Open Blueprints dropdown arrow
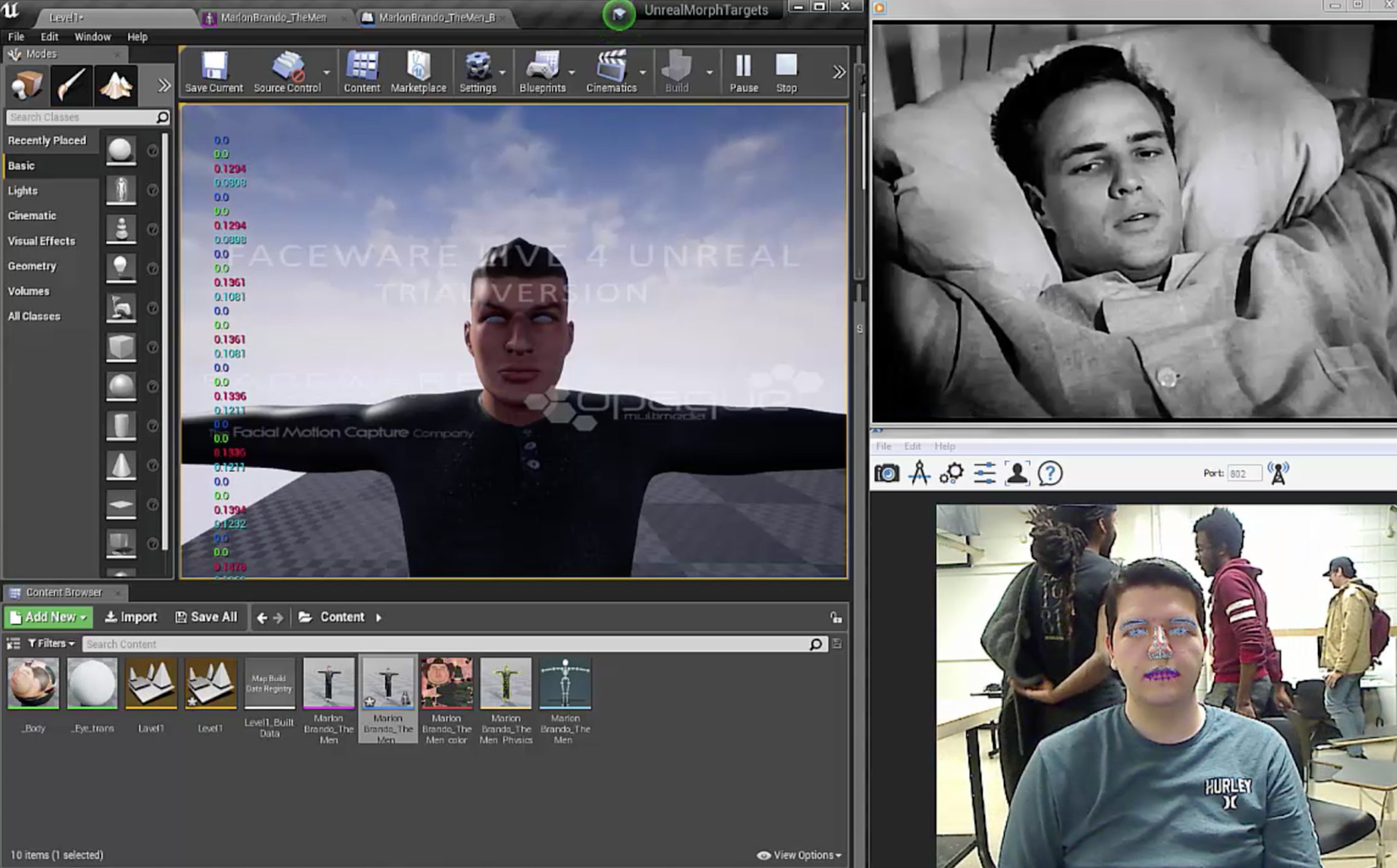This screenshot has width=1397, height=868. pyautogui.click(x=572, y=72)
